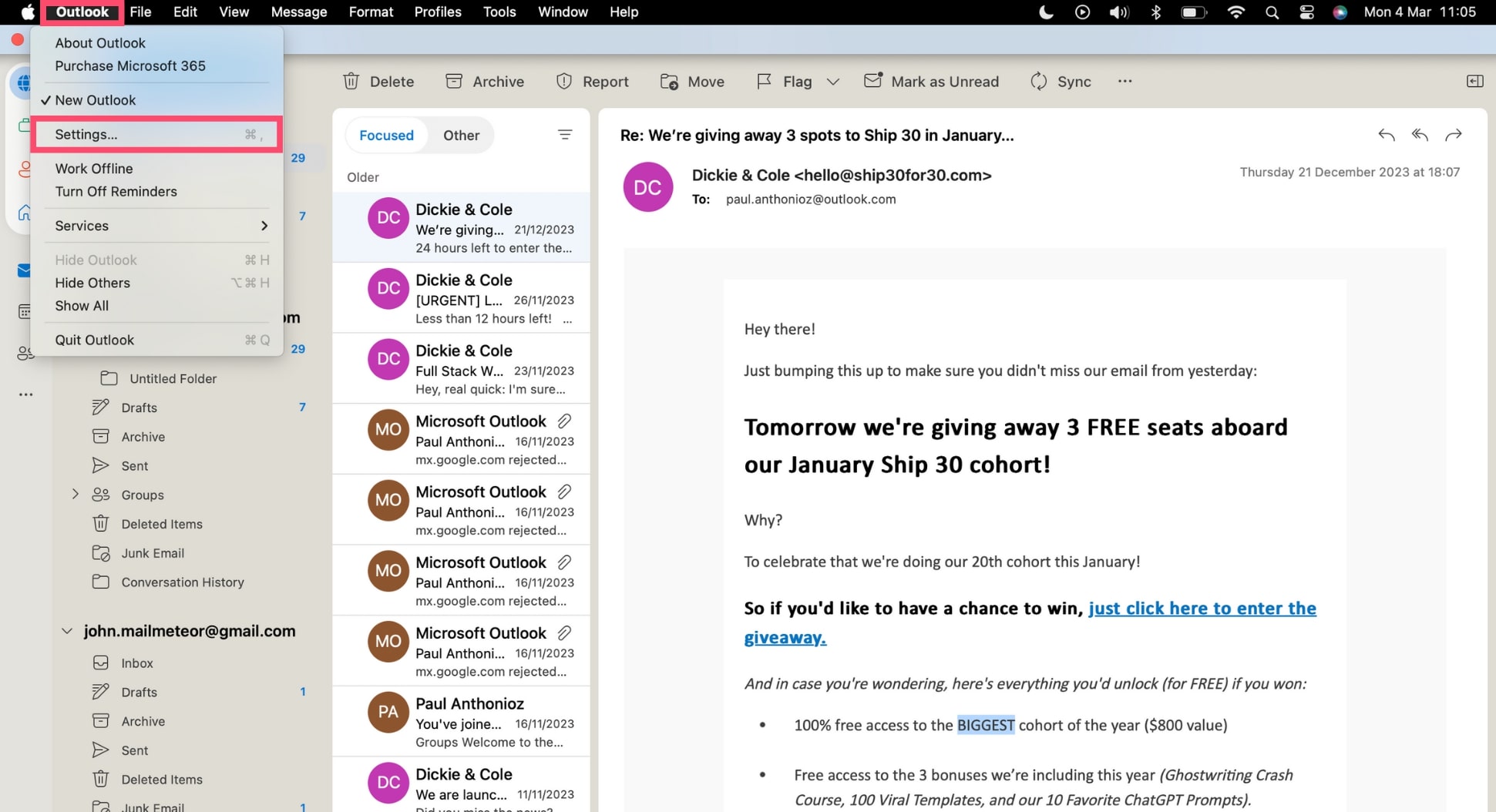Image resolution: width=1496 pixels, height=812 pixels.
Task: Click the Move to folder button
Action: [691, 82]
